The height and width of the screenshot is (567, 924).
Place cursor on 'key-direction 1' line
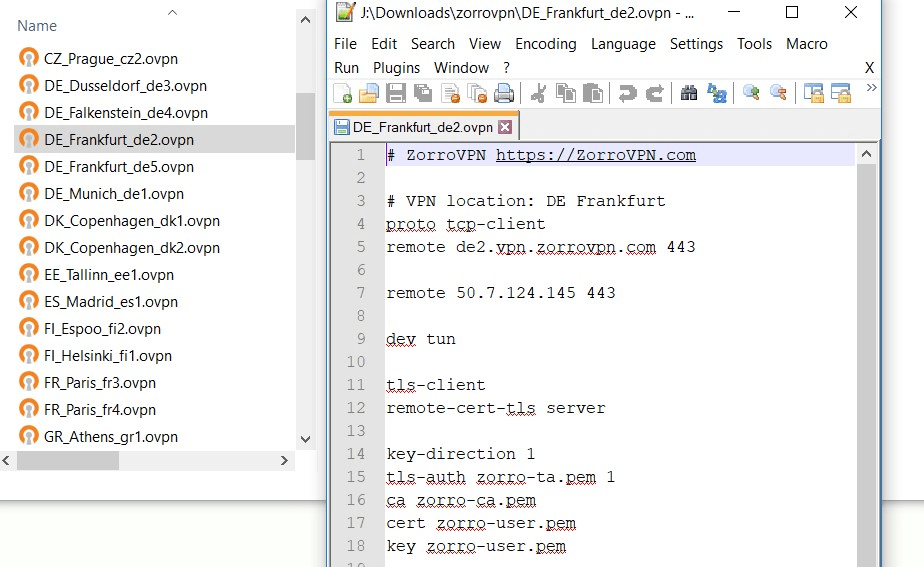pyautogui.click(x=461, y=454)
